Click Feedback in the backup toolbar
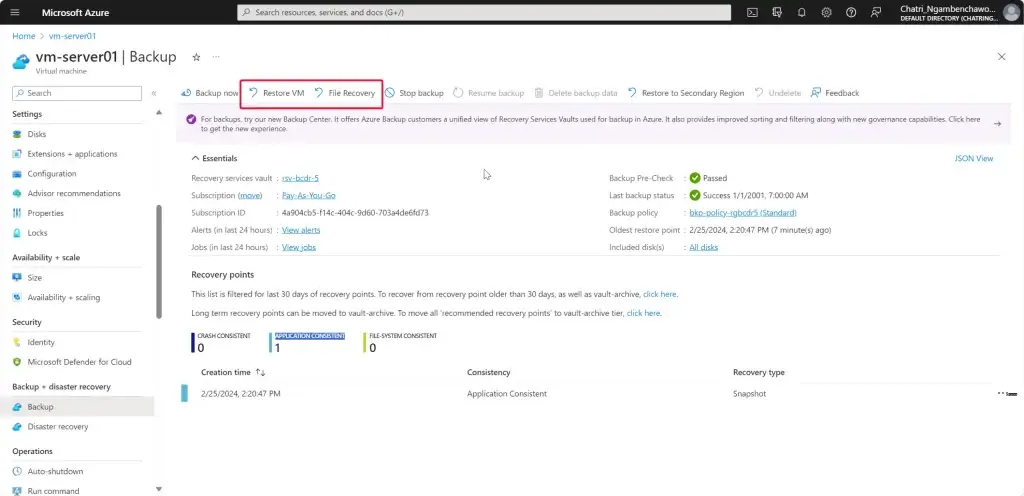 pos(835,93)
